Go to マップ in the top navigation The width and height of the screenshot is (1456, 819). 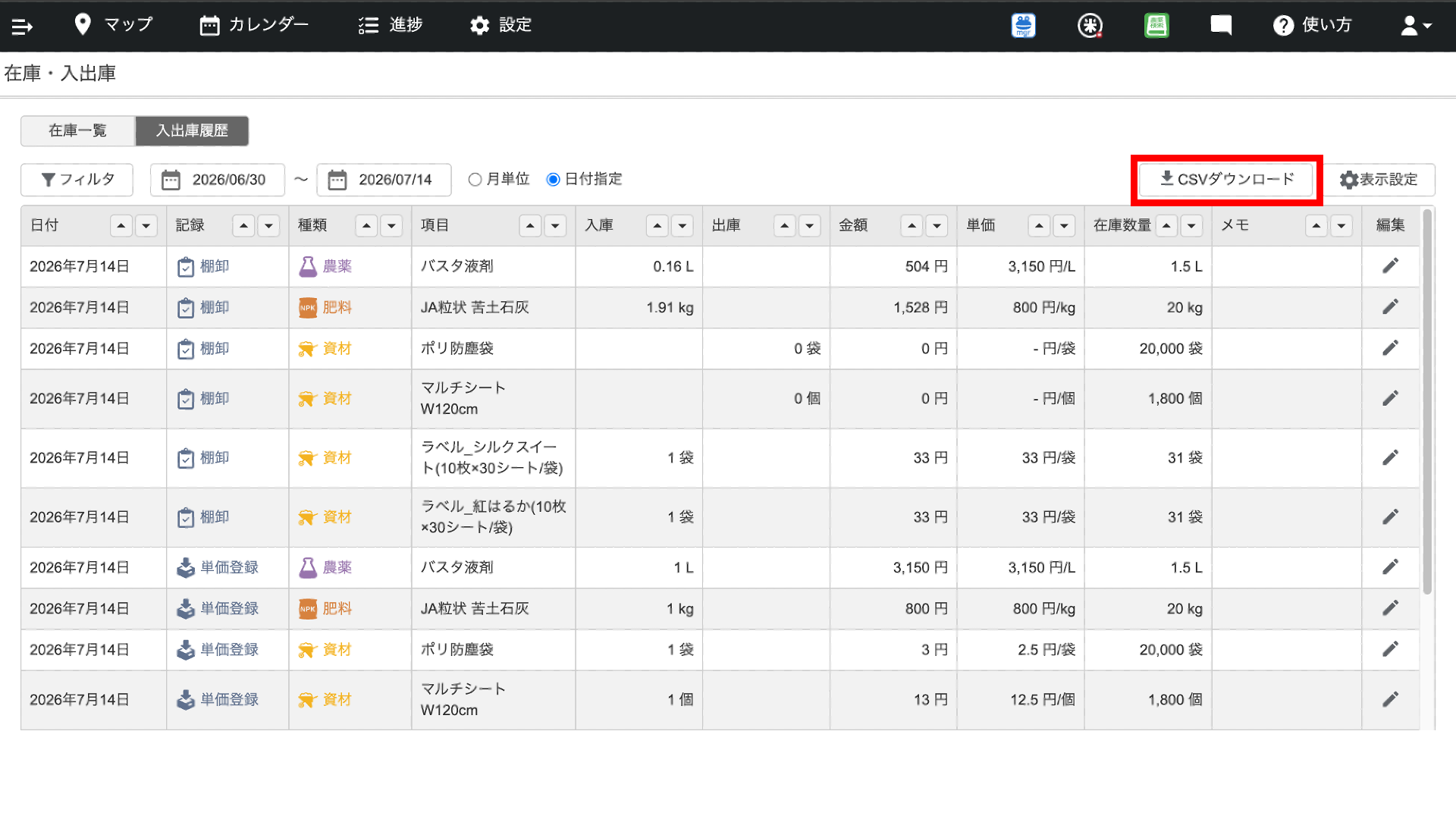(114, 25)
